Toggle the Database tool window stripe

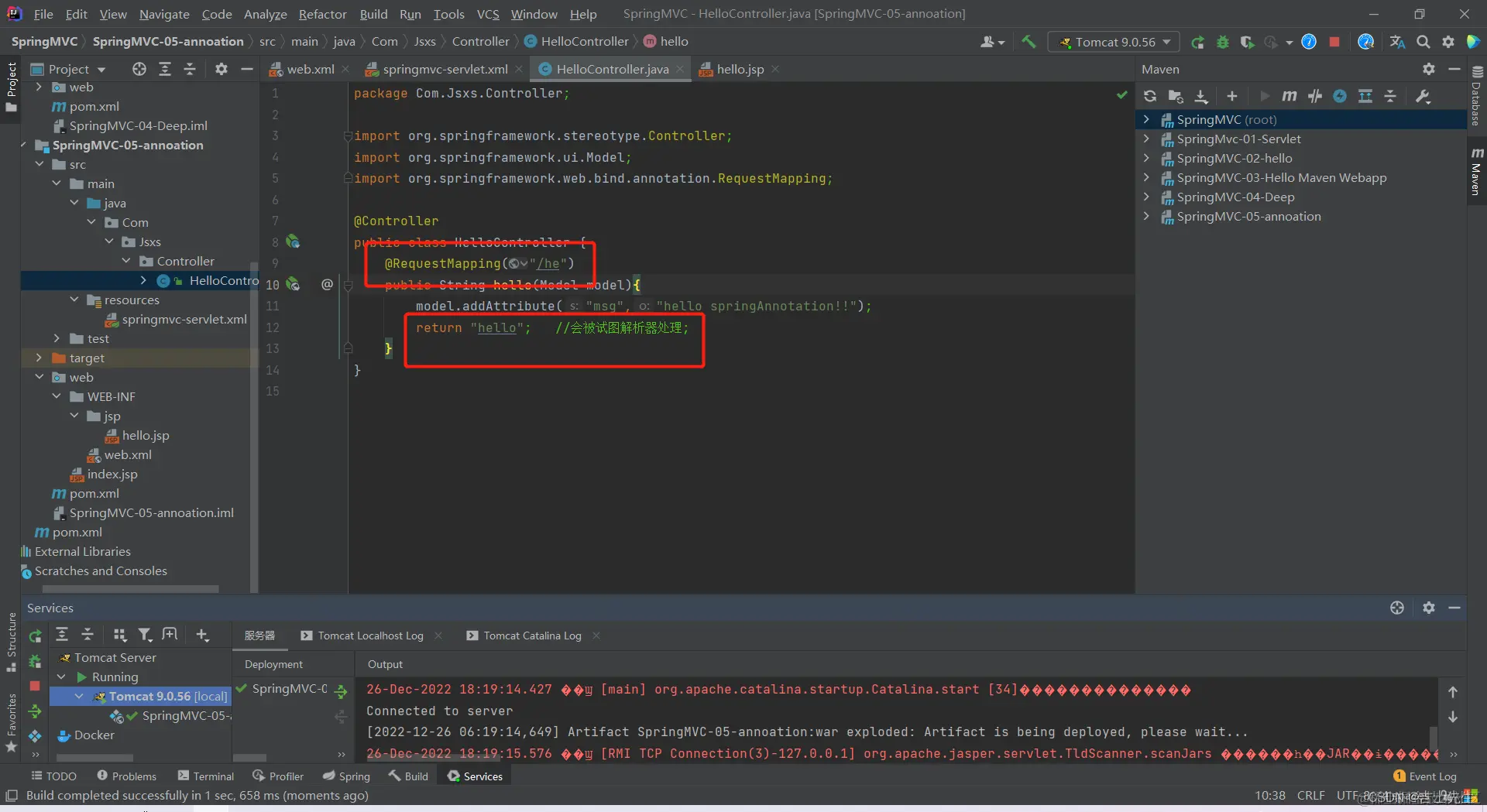pos(1477,96)
